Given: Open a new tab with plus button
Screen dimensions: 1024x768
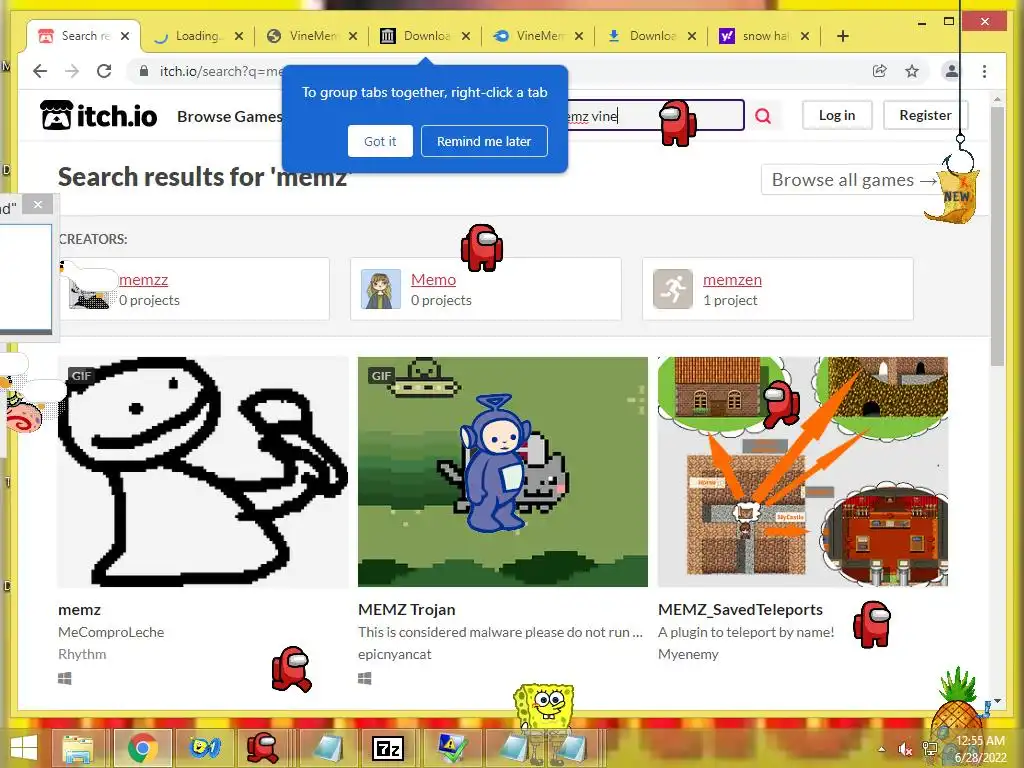Looking at the screenshot, I should pos(842,36).
